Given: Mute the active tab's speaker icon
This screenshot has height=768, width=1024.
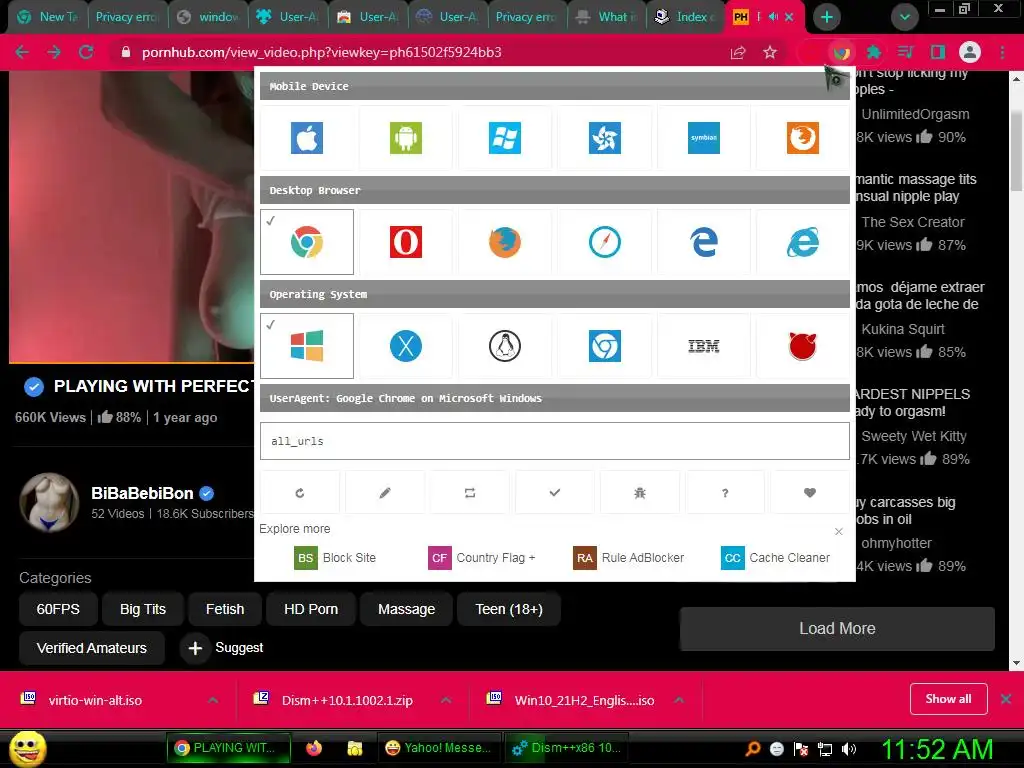Looking at the screenshot, I should pos(773,17).
